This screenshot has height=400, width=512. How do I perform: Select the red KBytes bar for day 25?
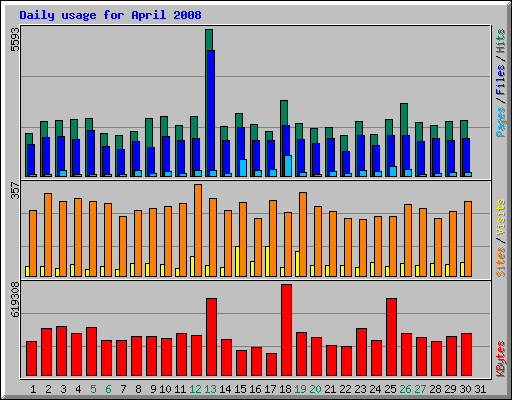[391, 337]
